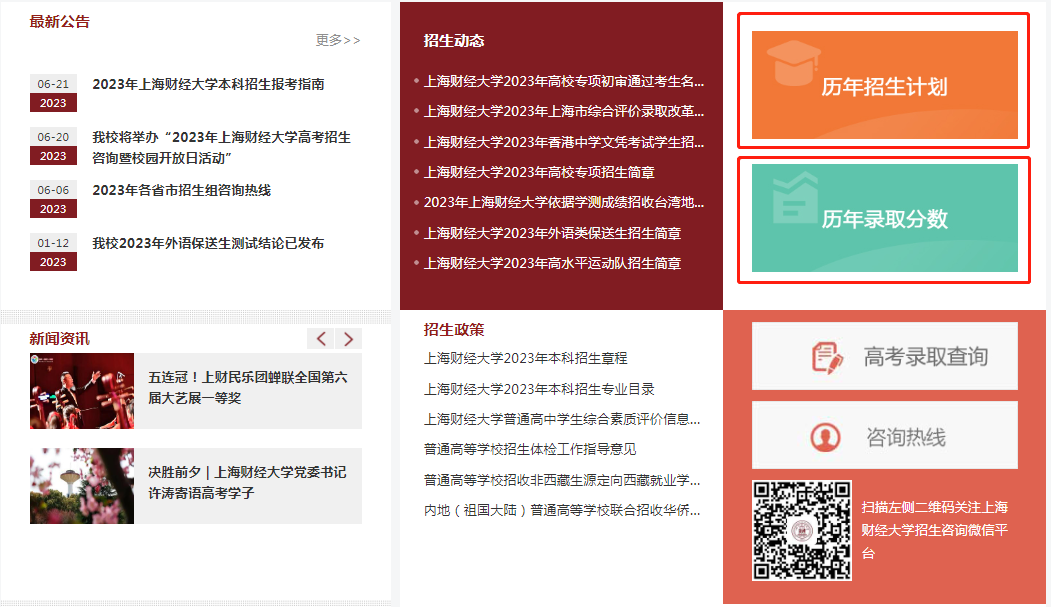Click the red 历年招生计划 banner
The height and width of the screenshot is (607, 1051).
pyautogui.click(x=884, y=82)
